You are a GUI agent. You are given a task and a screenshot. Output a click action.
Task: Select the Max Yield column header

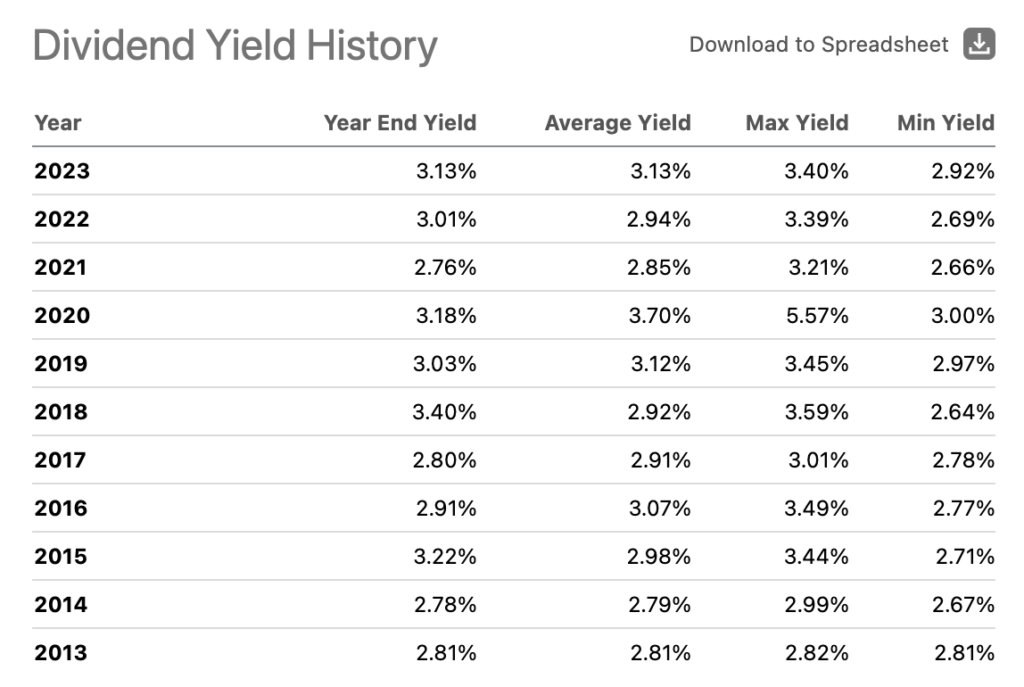click(796, 123)
